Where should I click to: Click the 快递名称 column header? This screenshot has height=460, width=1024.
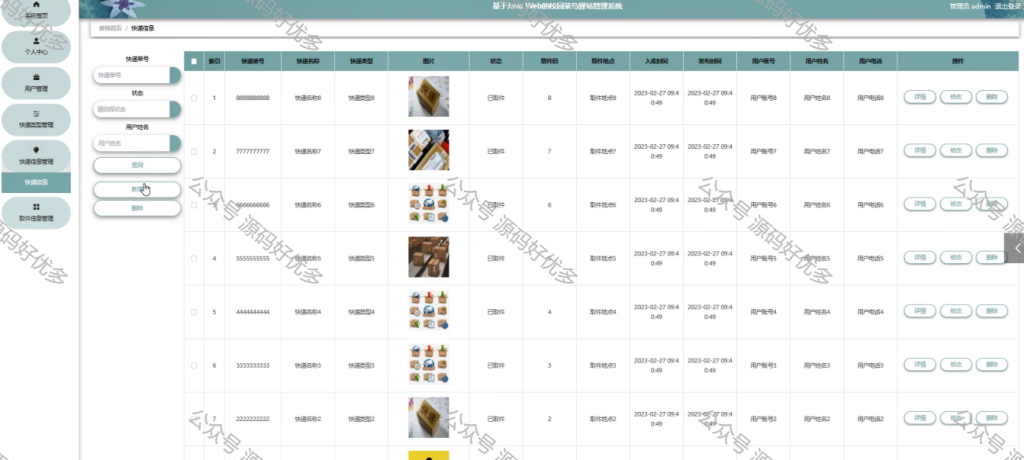click(308, 61)
